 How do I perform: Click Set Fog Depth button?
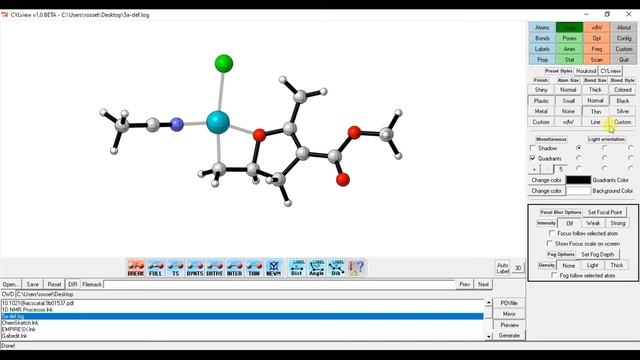[x=598, y=254]
